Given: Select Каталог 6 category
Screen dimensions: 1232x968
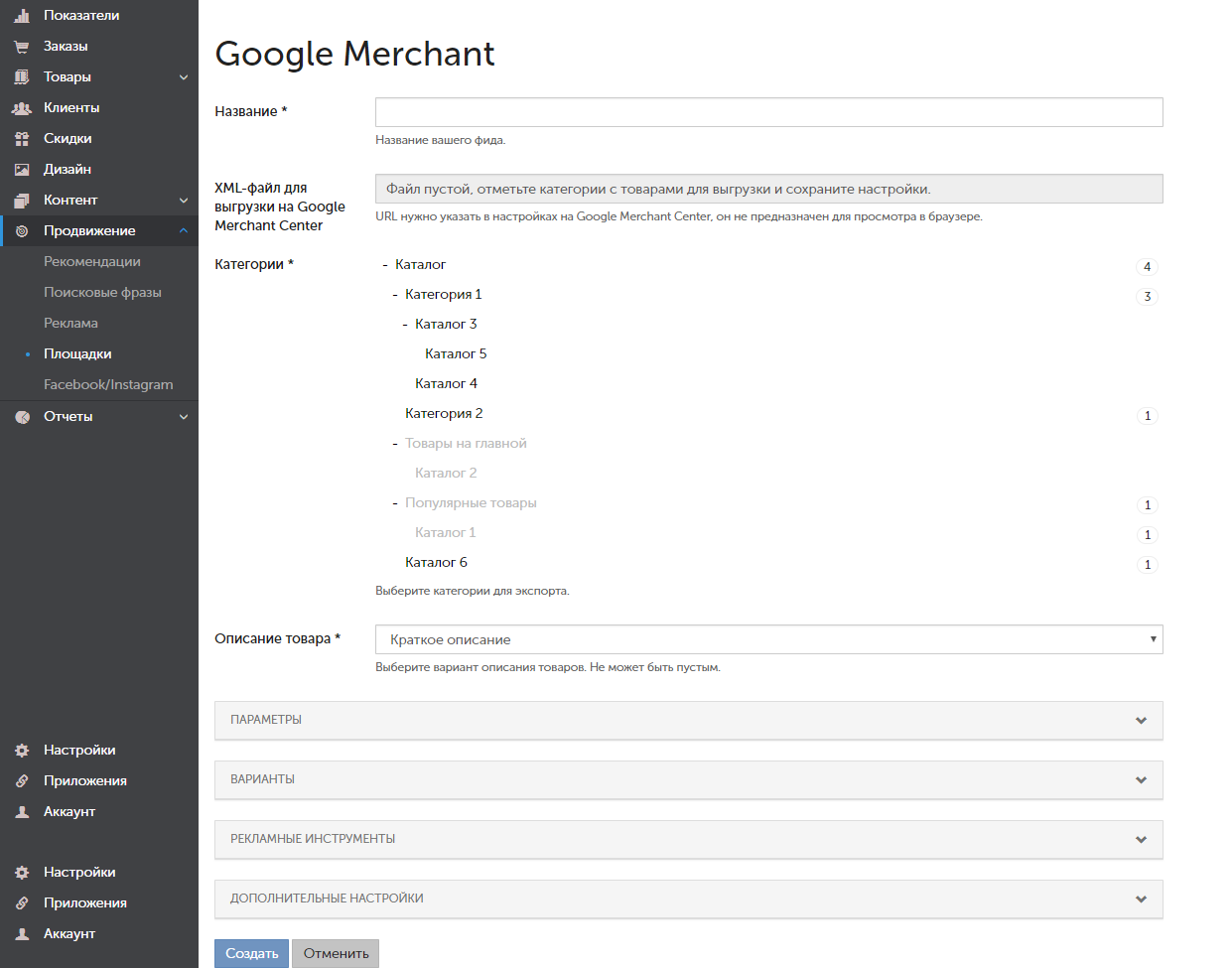Looking at the screenshot, I should click(x=436, y=562).
